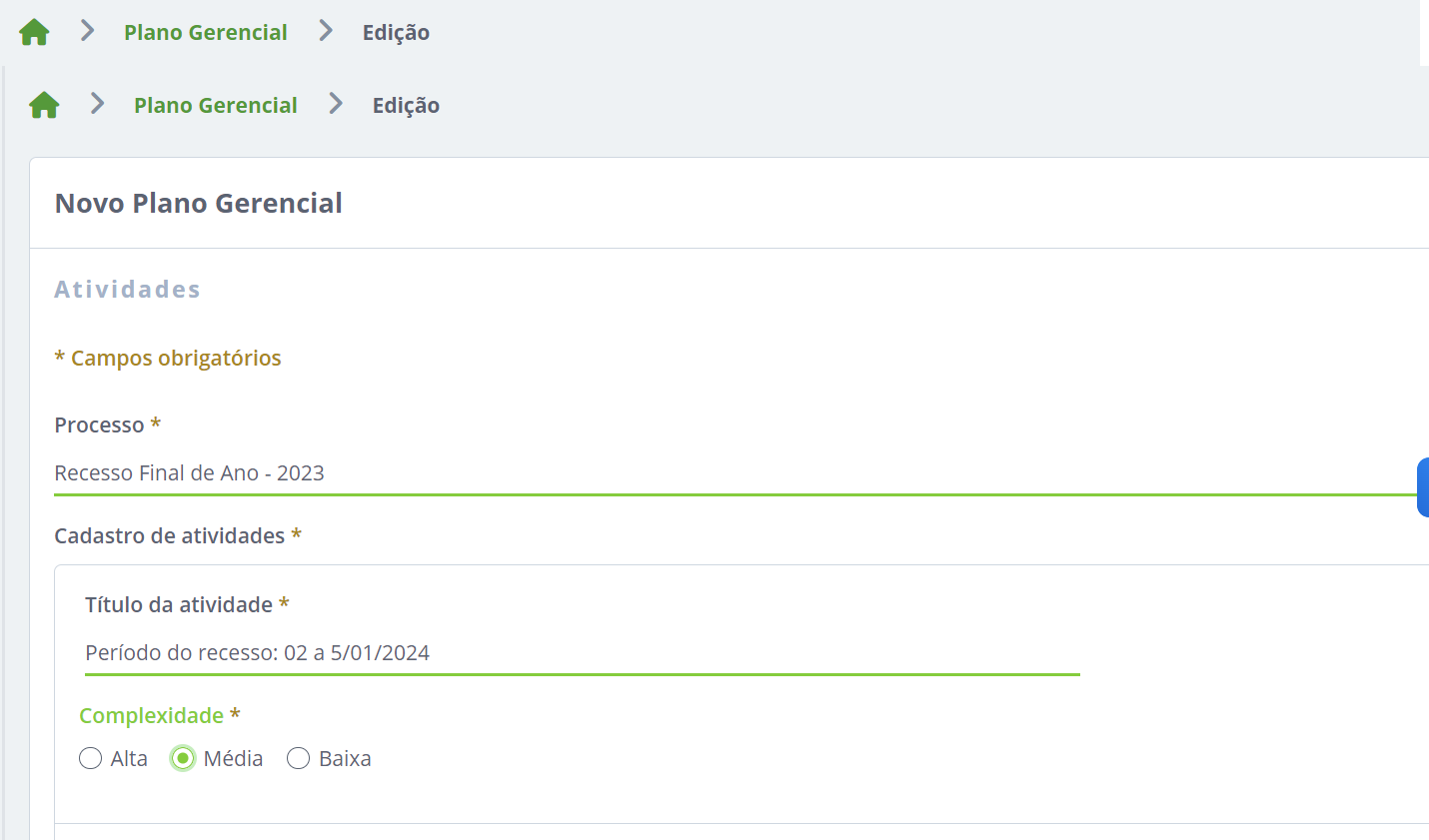Viewport: 1429px width, 840px height.
Task: Click the chevron before Edição in the upper breadcrumb
Action: (326, 31)
